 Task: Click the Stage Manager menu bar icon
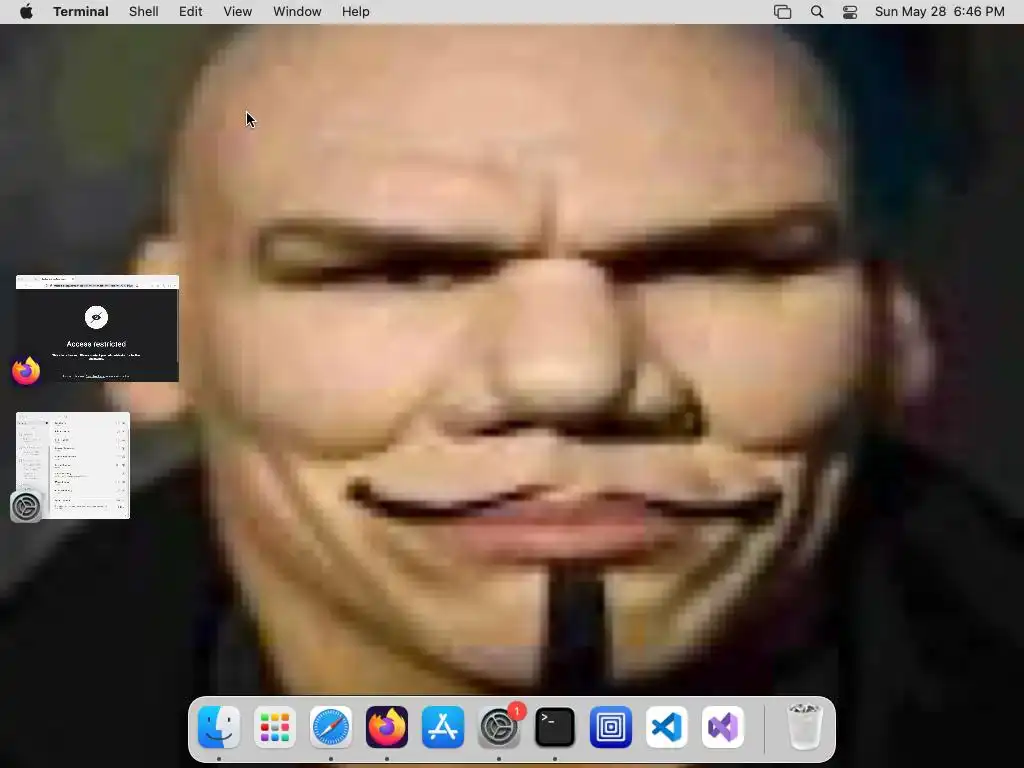pos(782,12)
